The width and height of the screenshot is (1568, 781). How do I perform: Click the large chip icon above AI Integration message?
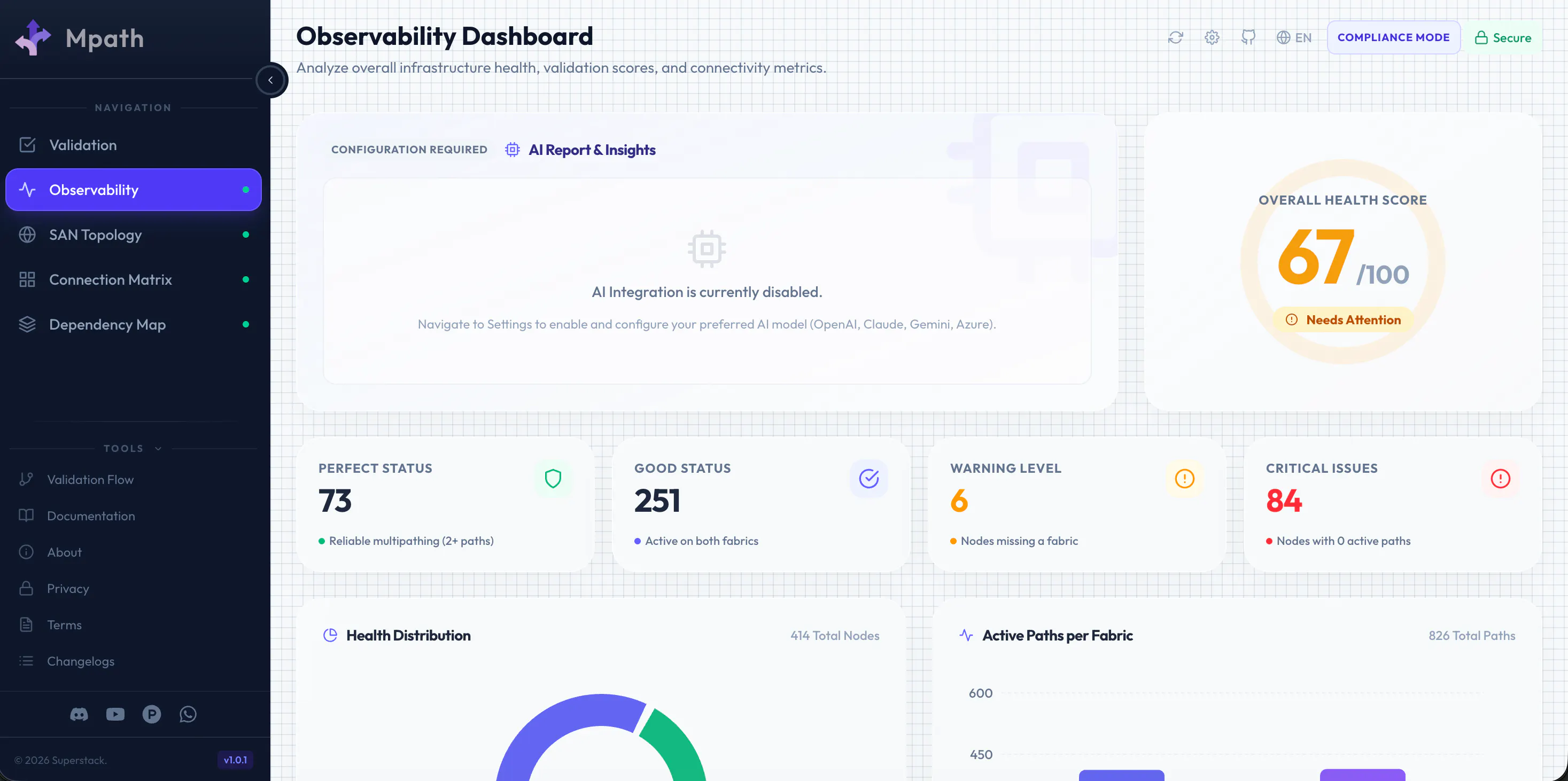click(x=707, y=249)
